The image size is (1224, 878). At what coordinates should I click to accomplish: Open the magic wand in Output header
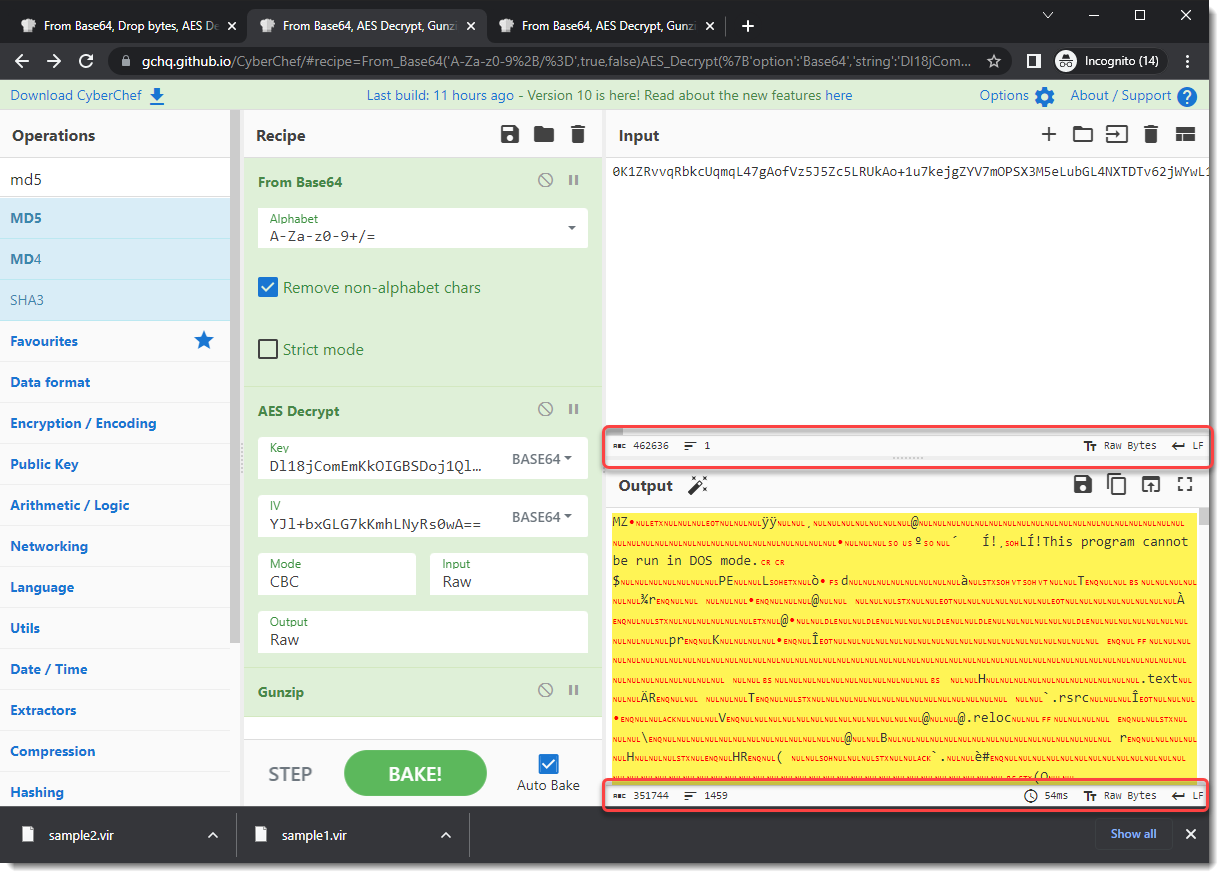698,486
